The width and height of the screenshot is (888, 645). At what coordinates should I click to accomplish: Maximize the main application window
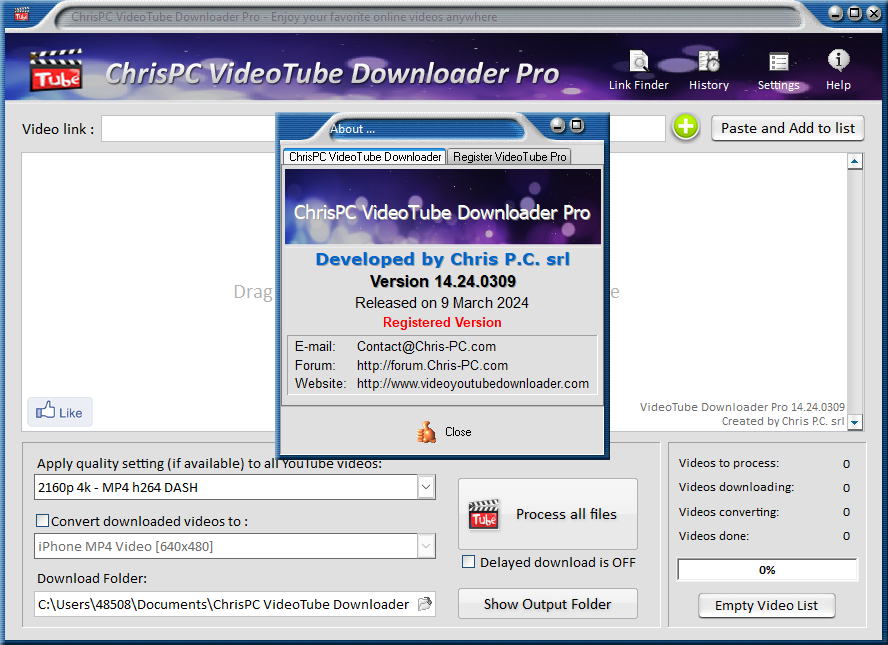pyautogui.click(x=855, y=13)
